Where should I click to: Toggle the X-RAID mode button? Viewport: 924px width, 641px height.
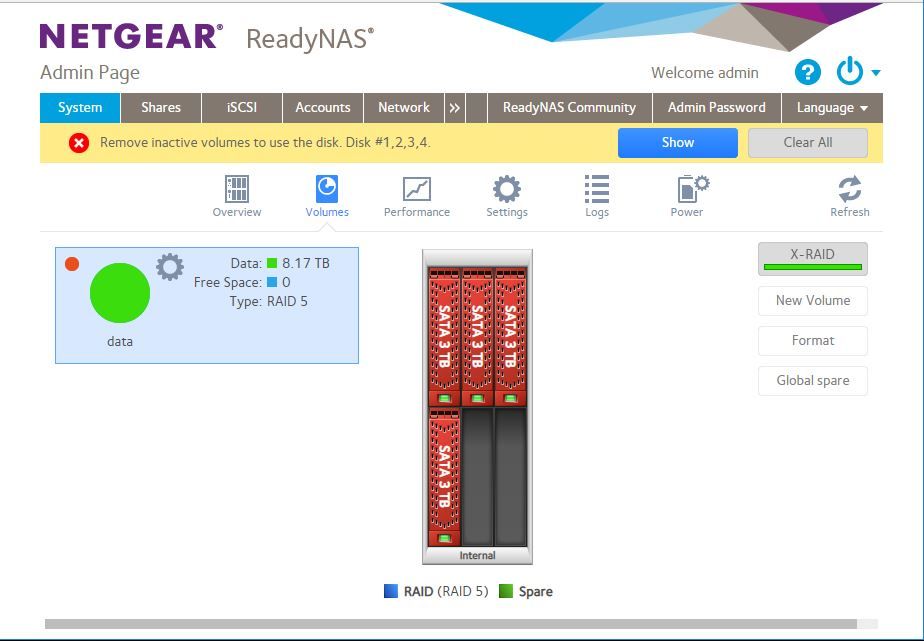(813, 259)
